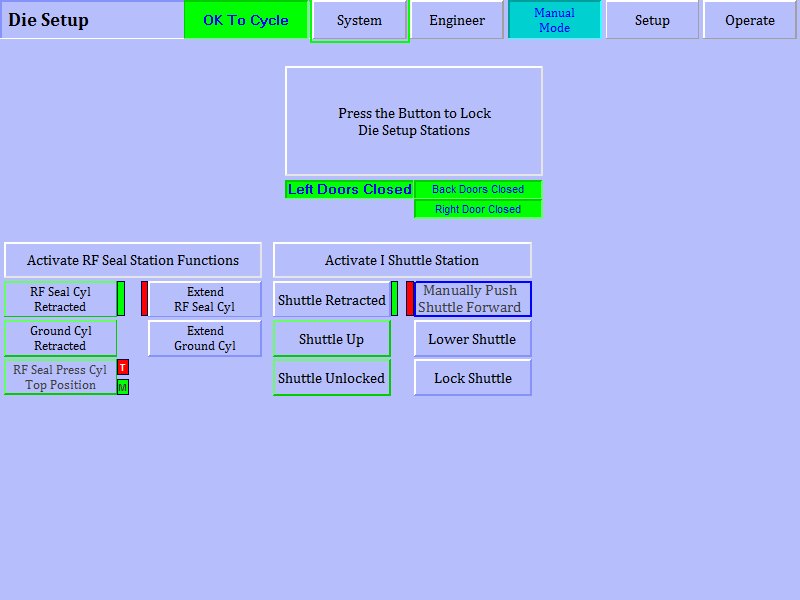Screen dimensions: 800x600
Task: Click the green M indicator box
Action: 123,387
